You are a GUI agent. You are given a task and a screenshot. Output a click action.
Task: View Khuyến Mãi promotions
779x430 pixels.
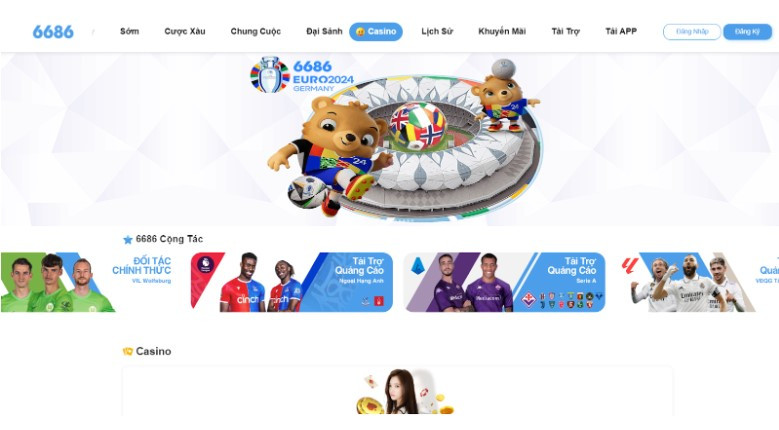coord(502,31)
